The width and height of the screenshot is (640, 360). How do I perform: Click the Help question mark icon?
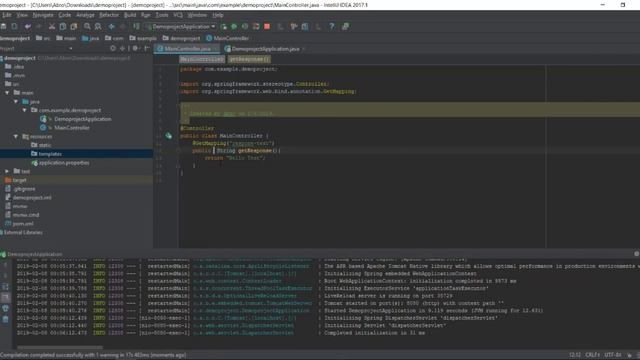332,27
